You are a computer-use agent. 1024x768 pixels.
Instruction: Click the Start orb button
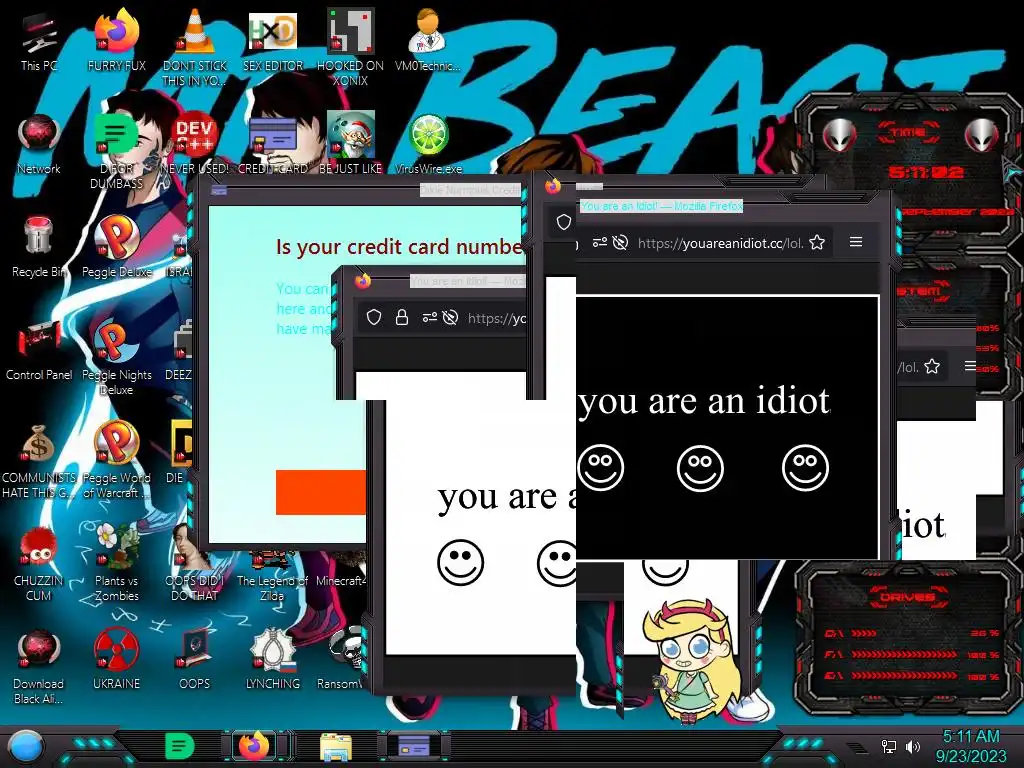(x=26, y=746)
